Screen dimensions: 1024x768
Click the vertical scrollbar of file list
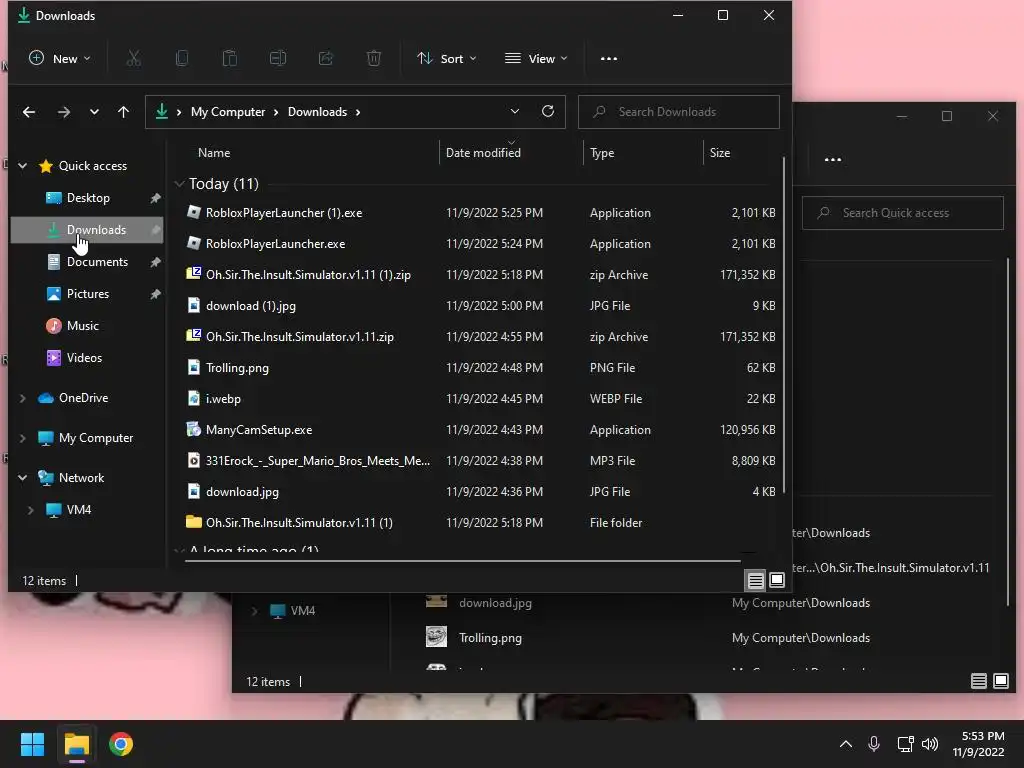coord(783,325)
